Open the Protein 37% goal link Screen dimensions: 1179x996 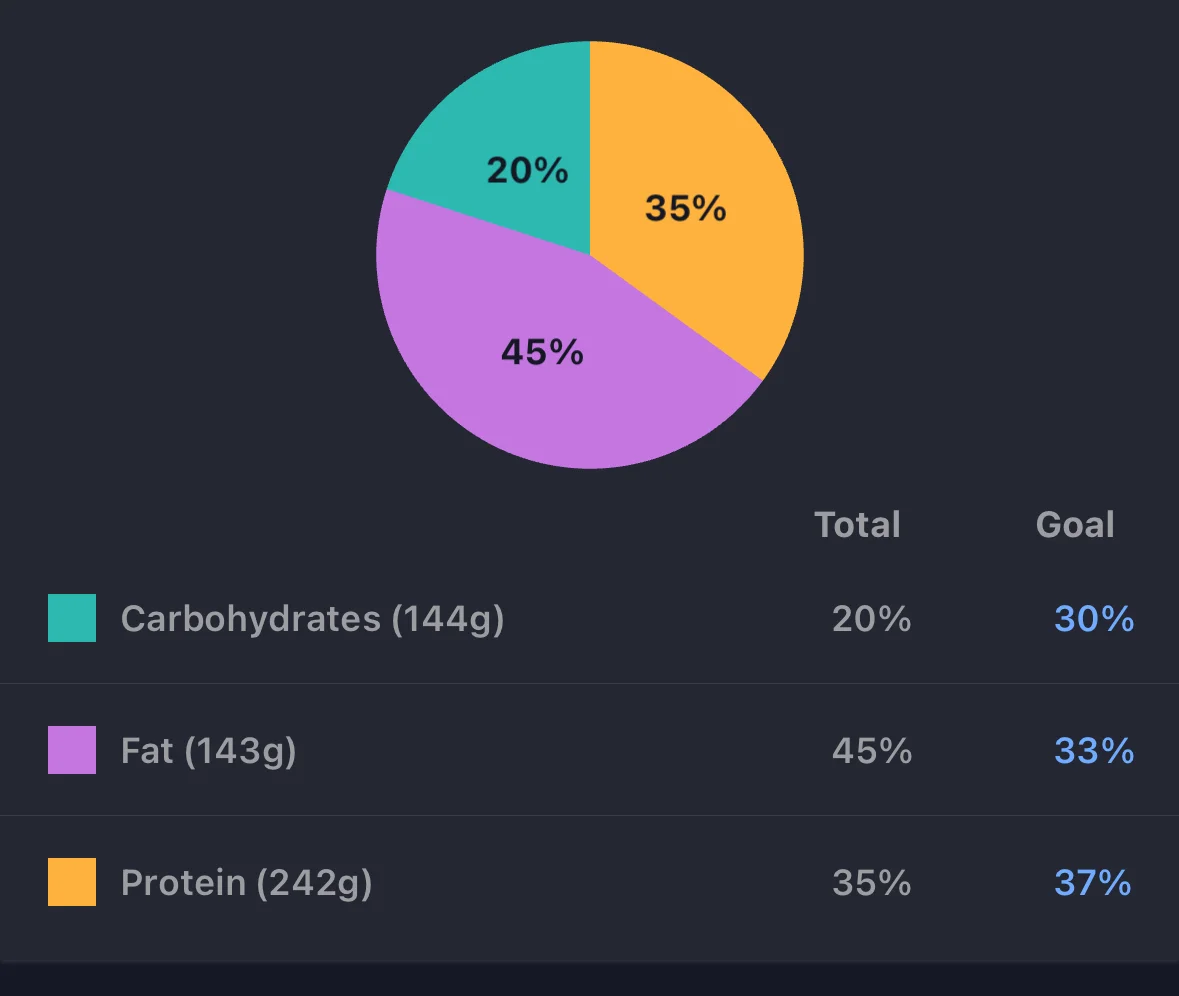1093,882
